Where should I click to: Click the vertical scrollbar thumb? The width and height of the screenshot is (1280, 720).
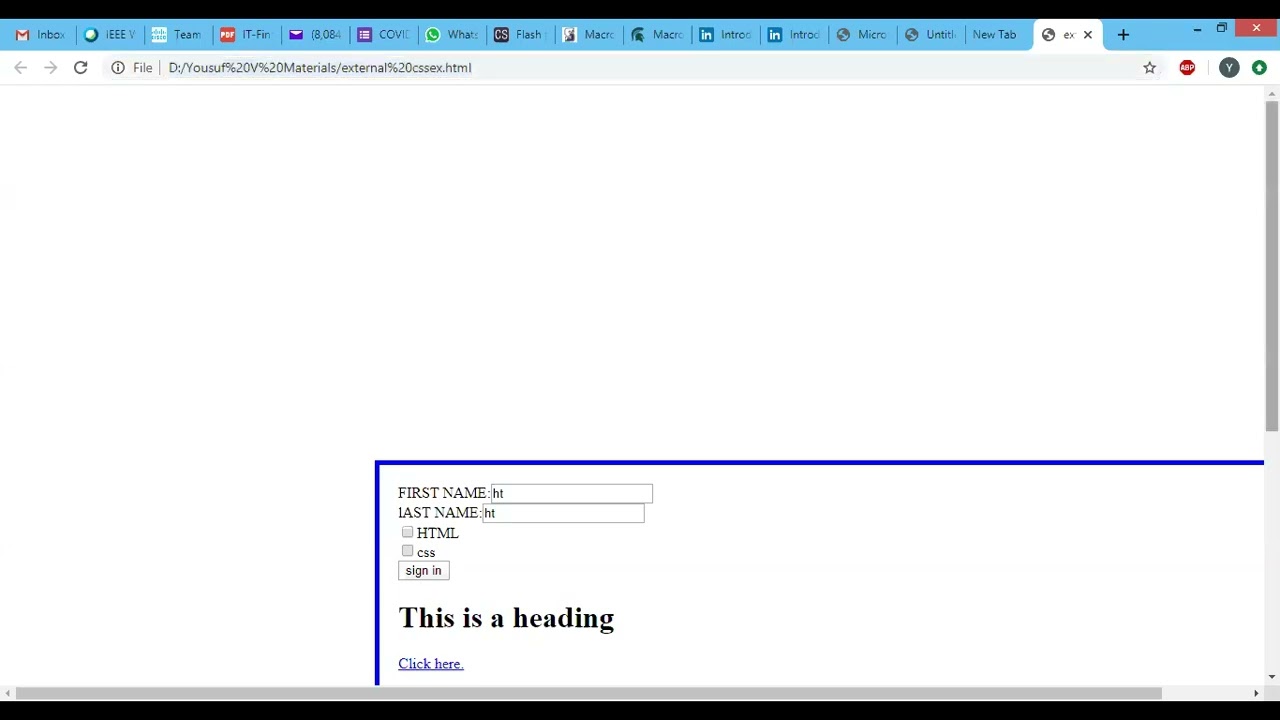tap(1272, 265)
